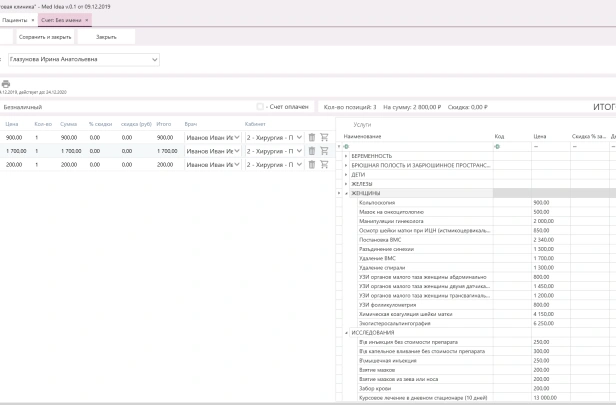This screenshot has width=616, height=405.
Task: Click the print icon above the invoice
Action: [x=6, y=84]
